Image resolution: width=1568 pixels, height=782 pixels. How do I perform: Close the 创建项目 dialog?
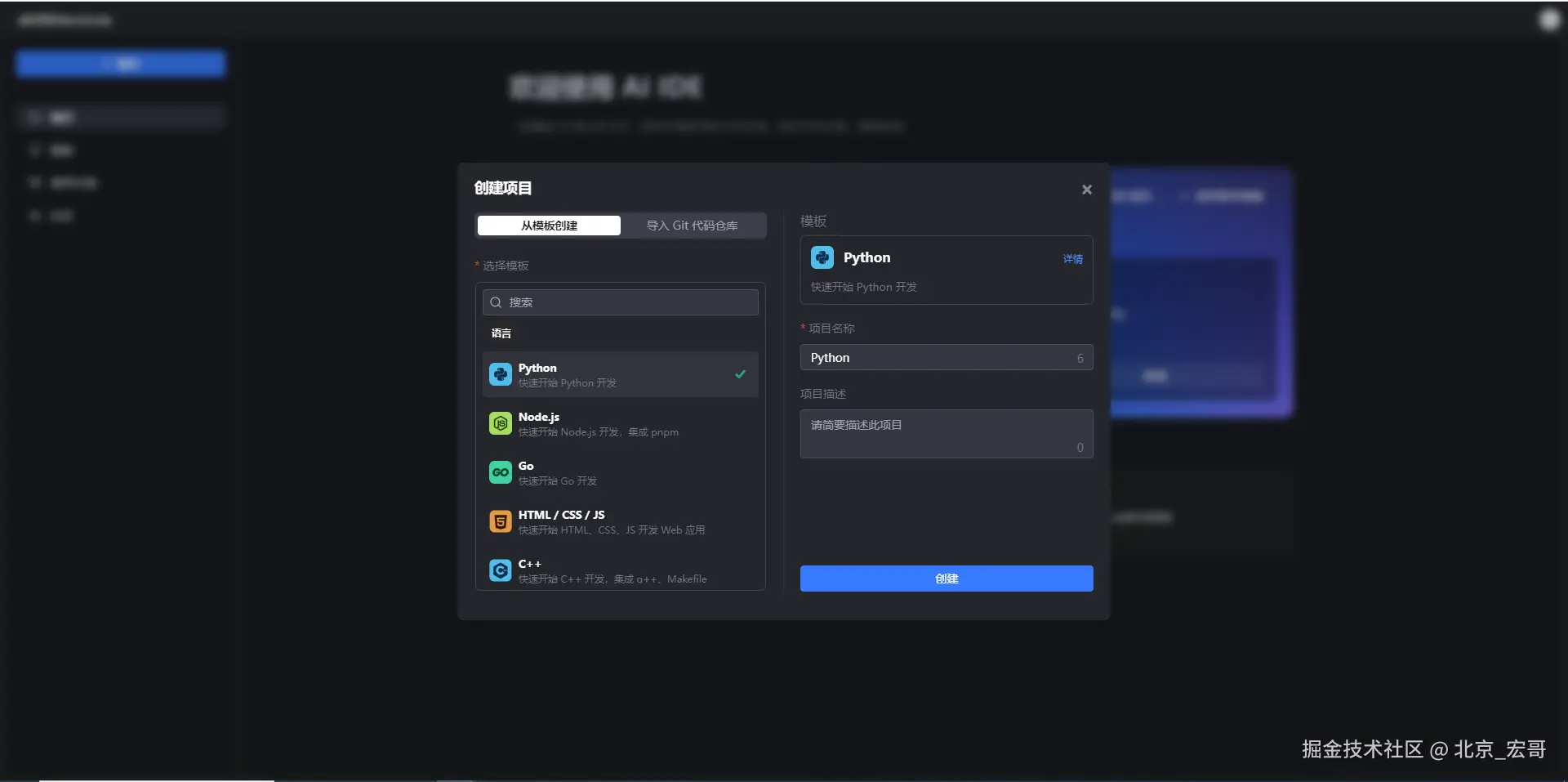pos(1086,190)
